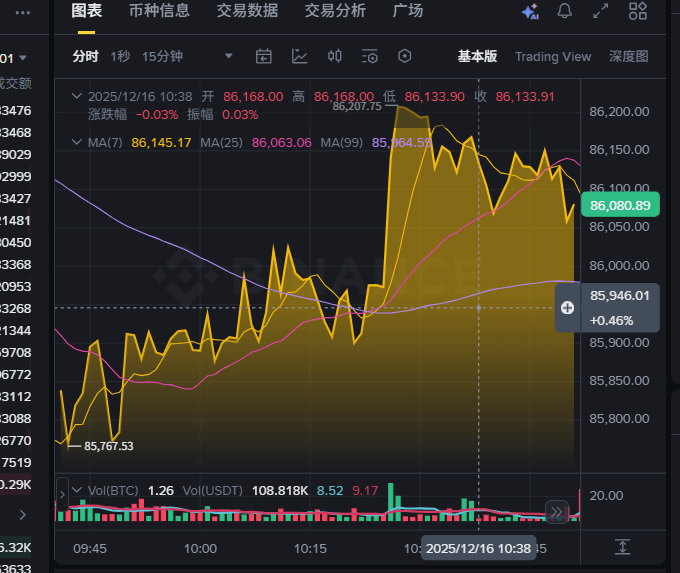Click the crosshair price label 85,946.01
The width and height of the screenshot is (680, 573).
620,296
